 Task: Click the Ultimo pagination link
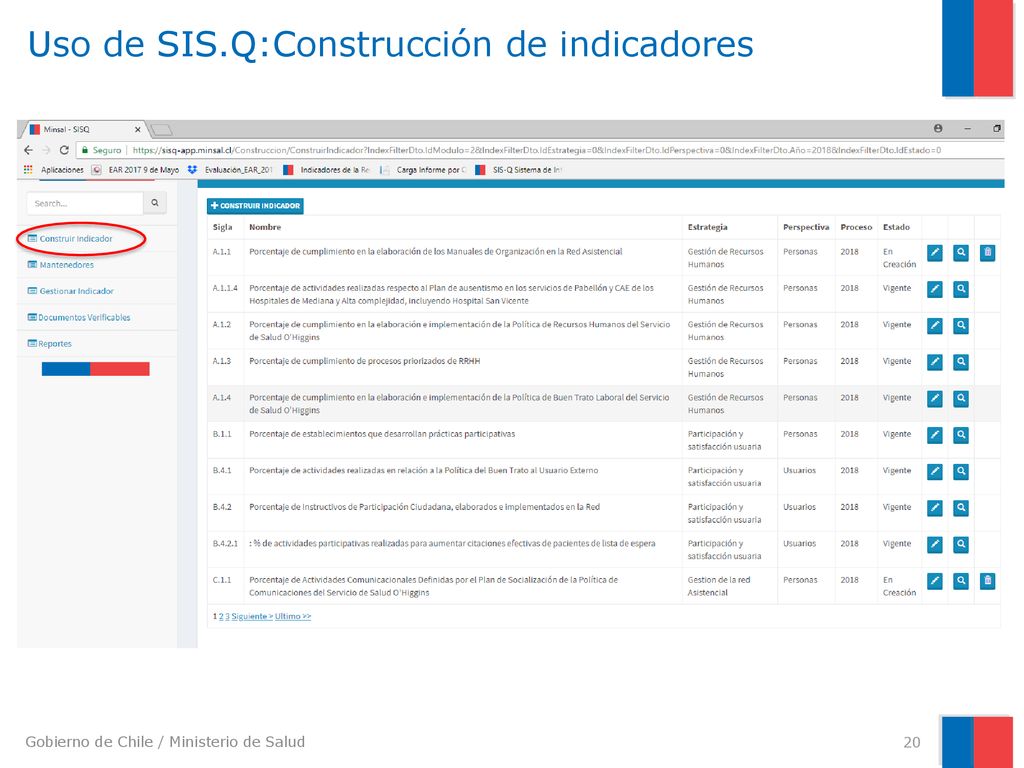293,616
